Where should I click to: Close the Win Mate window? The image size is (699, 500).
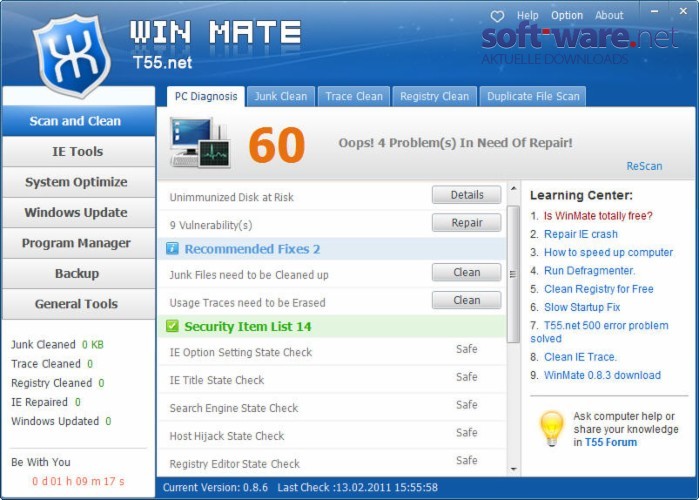pyautogui.click(x=683, y=12)
